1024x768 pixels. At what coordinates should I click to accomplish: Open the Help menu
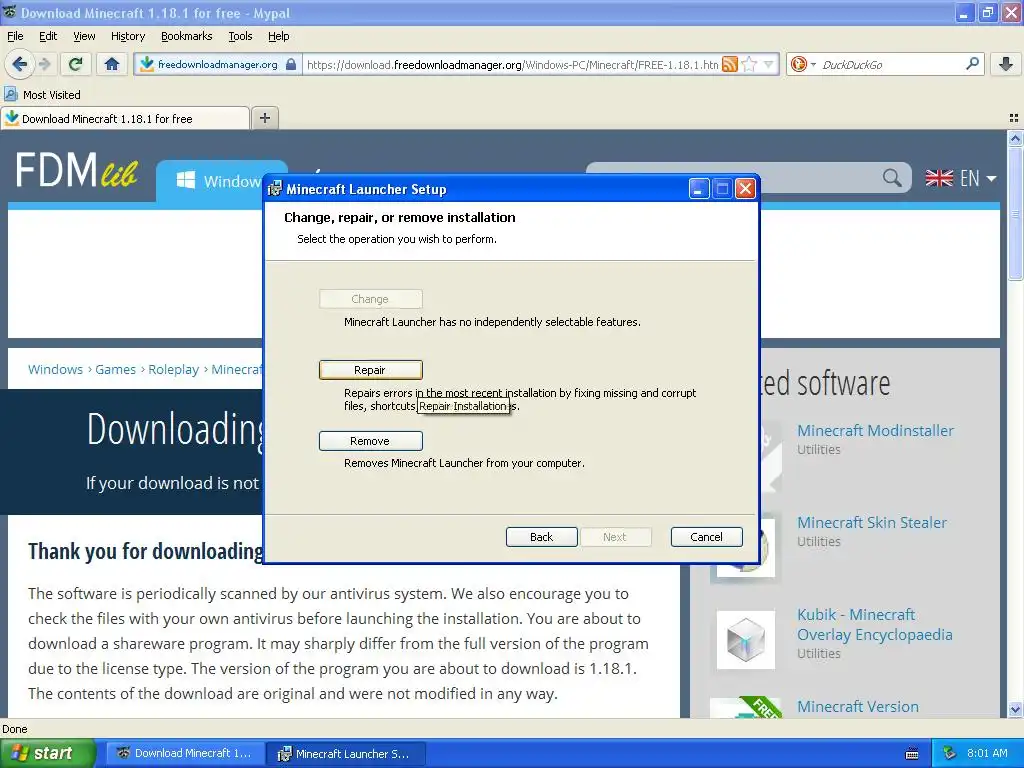pos(278,36)
